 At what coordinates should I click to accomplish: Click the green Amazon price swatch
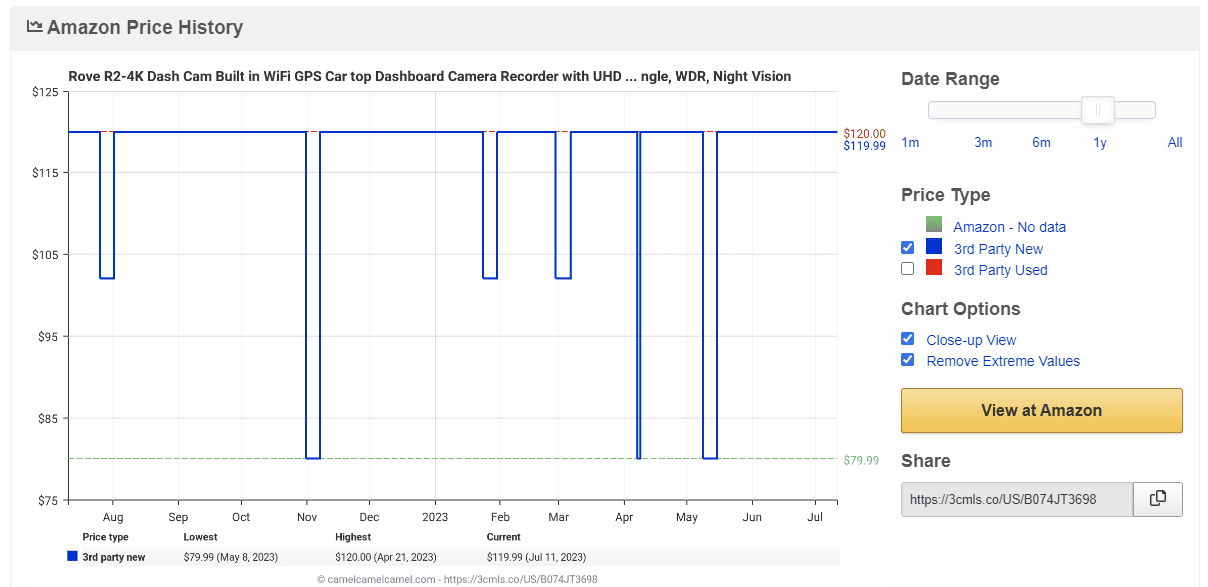(934, 225)
